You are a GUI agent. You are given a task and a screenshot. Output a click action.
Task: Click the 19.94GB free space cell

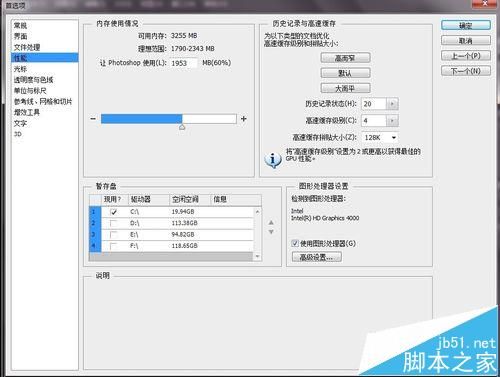[183, 212]
